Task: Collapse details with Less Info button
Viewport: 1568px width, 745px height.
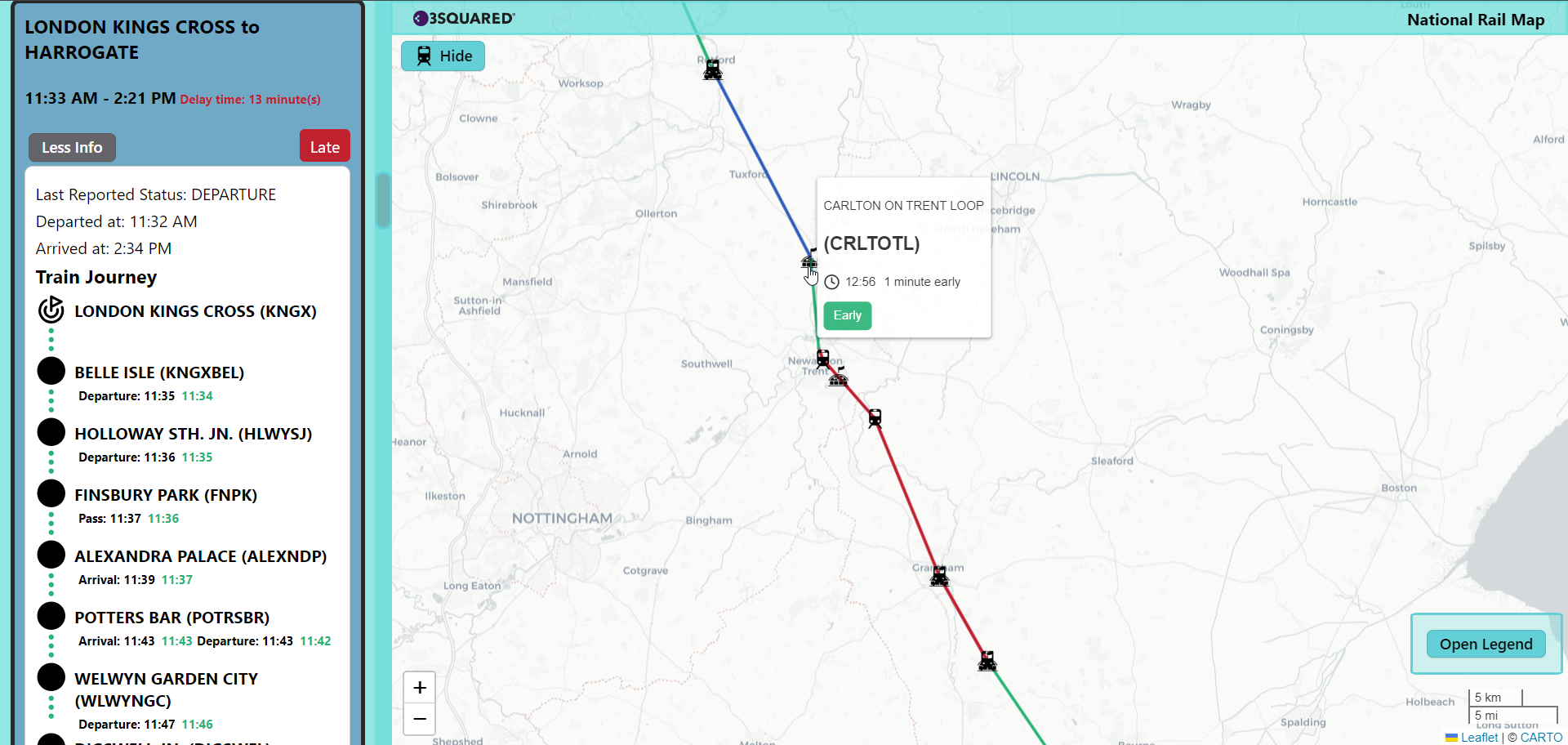Action: click(x=72, y=147)
